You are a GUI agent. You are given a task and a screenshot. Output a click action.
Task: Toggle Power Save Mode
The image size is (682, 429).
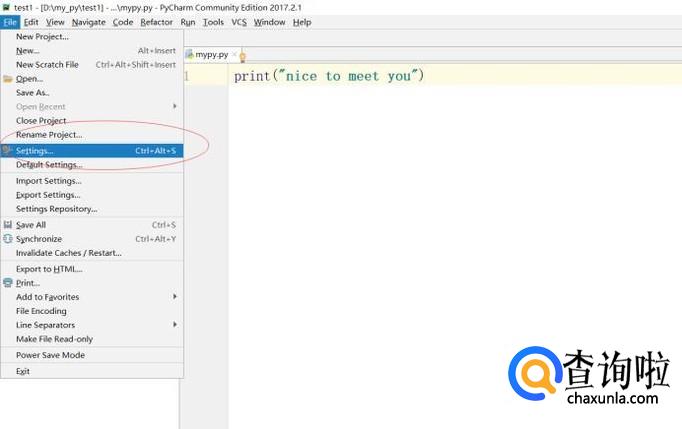92,355
